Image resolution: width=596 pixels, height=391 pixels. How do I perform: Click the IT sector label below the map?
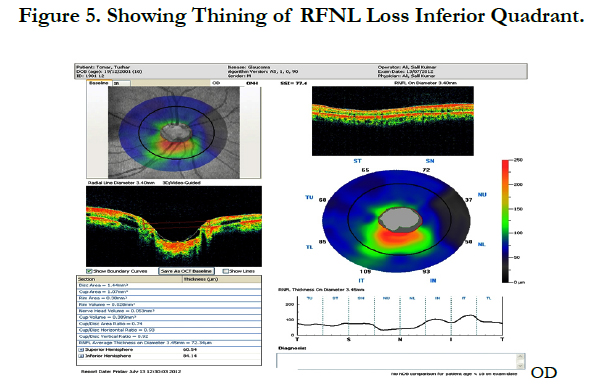[x=361, y=280]
